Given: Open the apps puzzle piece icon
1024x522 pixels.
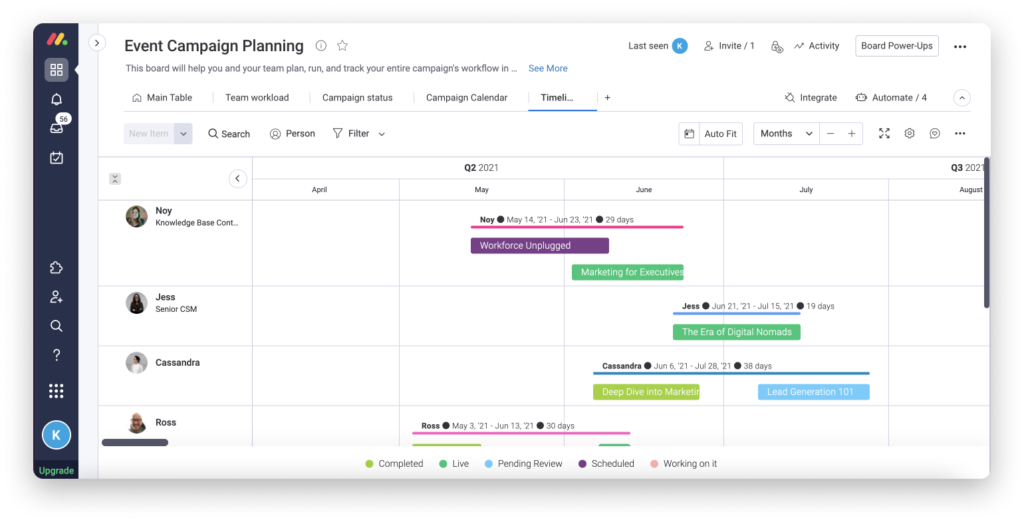Looking at the screenshot, I should 56,268.
